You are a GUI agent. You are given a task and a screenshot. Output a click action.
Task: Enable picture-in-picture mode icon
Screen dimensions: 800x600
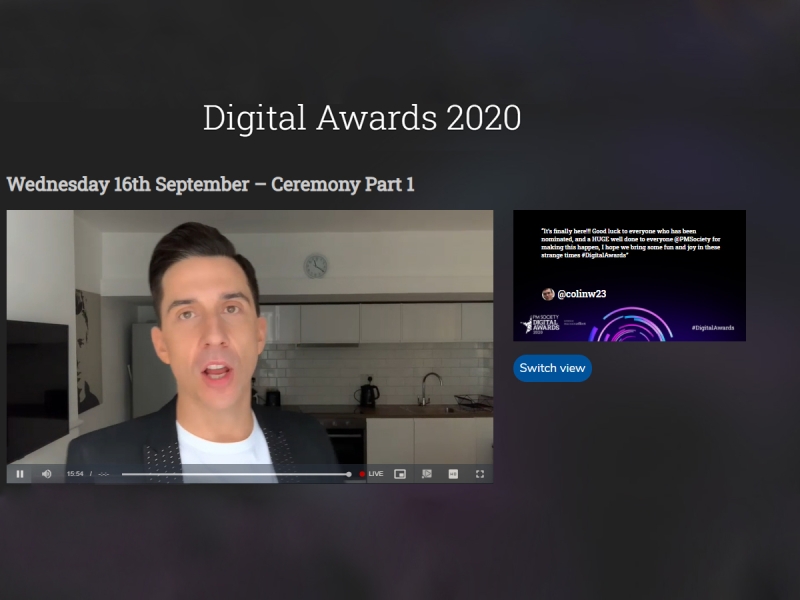400,474
